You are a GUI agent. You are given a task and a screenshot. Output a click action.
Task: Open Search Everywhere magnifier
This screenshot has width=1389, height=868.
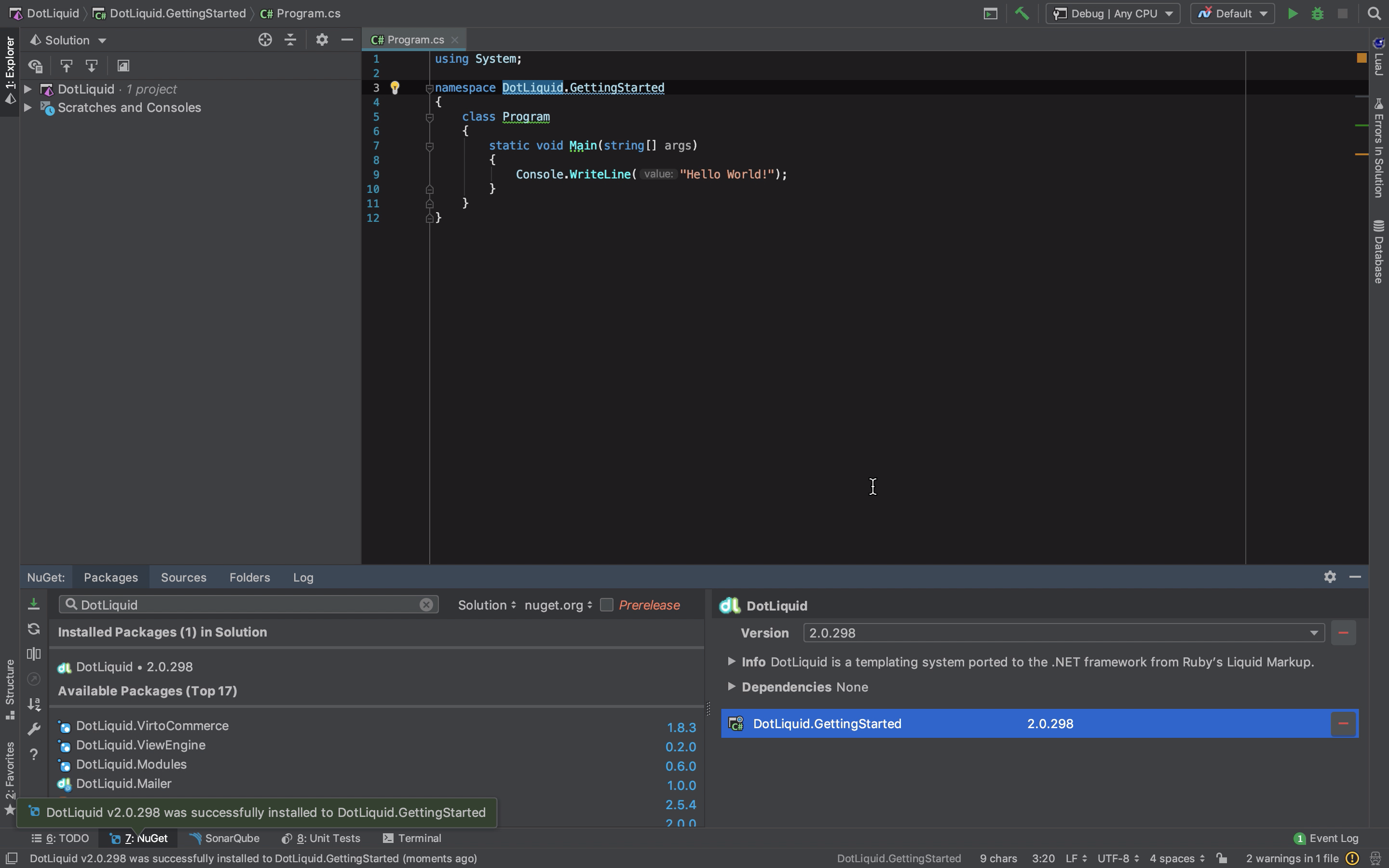1374,13
